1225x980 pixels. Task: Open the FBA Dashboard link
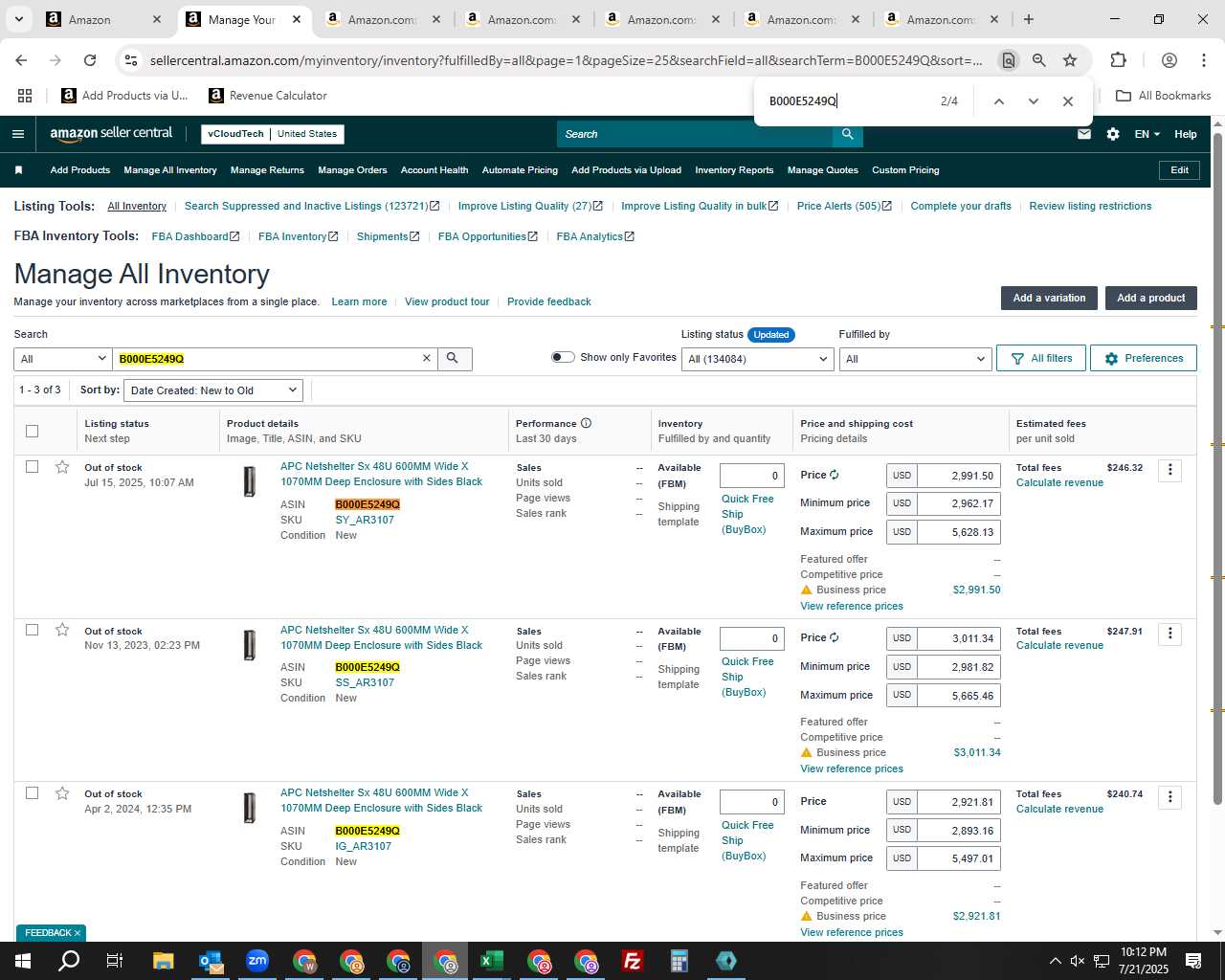tap(195, 236)
